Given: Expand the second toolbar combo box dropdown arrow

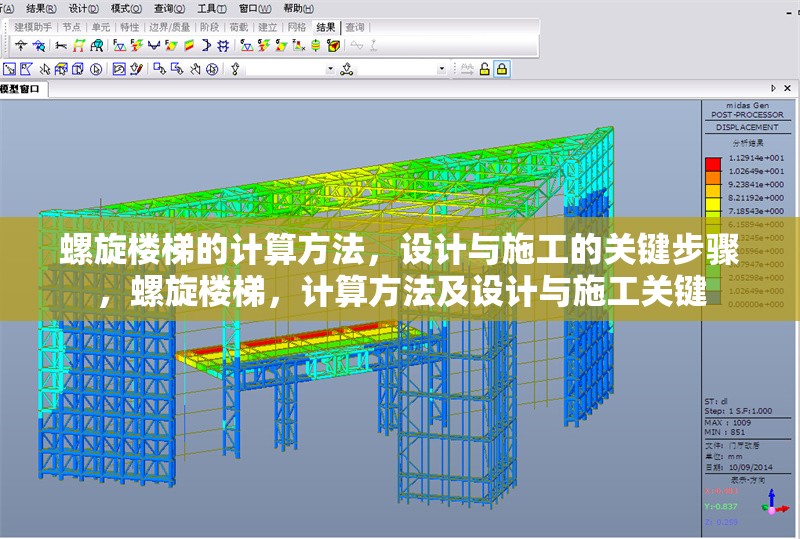Looking at the screenshot, I should point(442,69).
